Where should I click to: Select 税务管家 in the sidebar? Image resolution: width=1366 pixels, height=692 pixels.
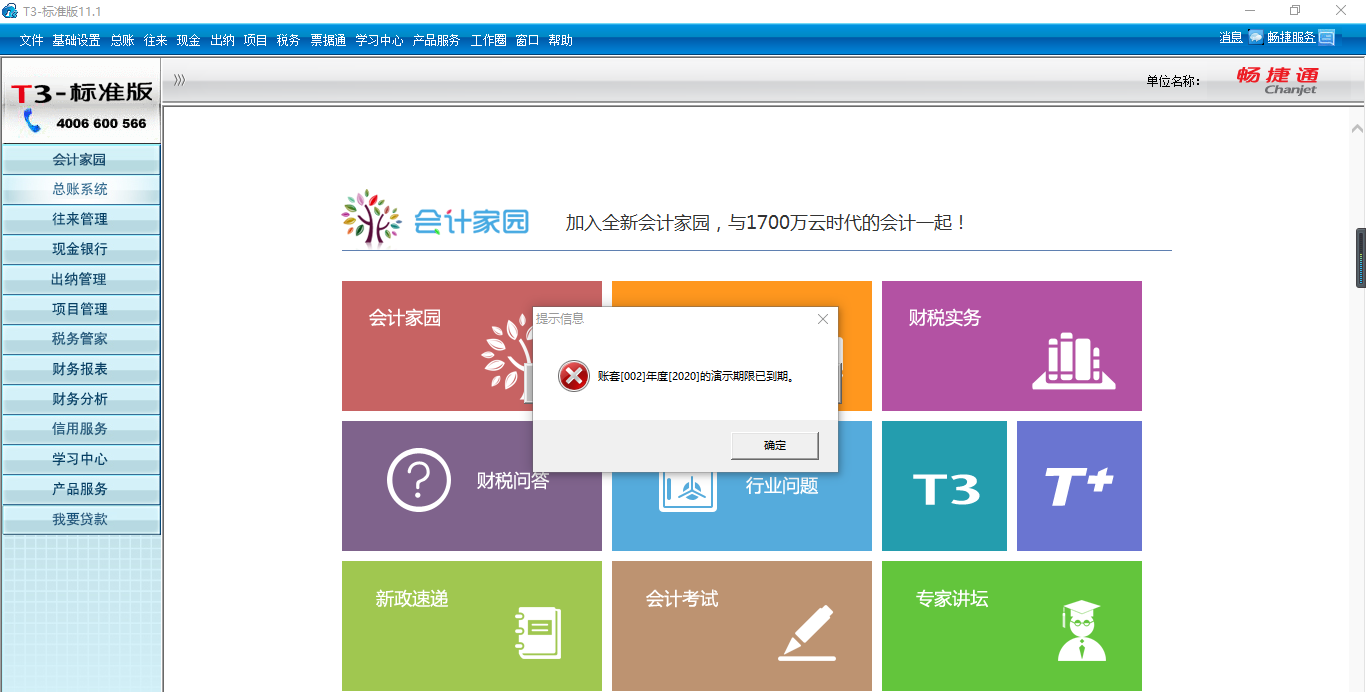pyautogui.click(x=80, y=339)
